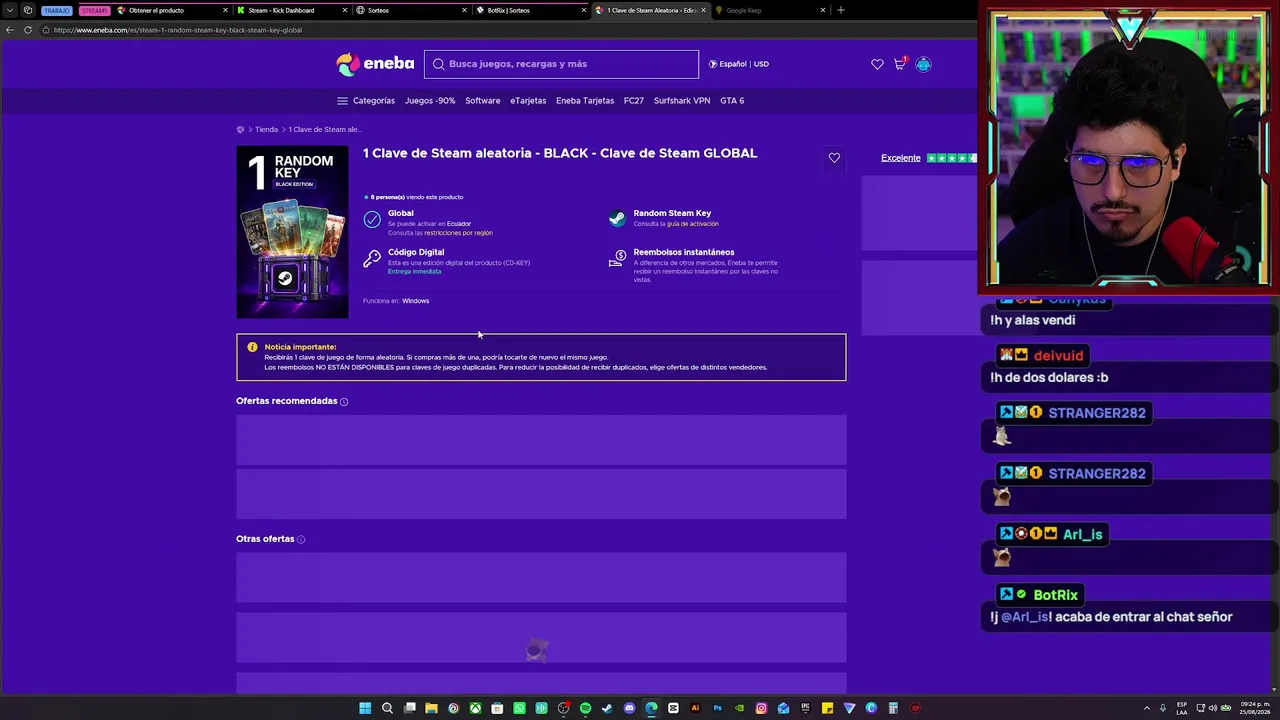Open Steam from taskbar
This screenshot has height=720, width=1280.
pos(607,708)
